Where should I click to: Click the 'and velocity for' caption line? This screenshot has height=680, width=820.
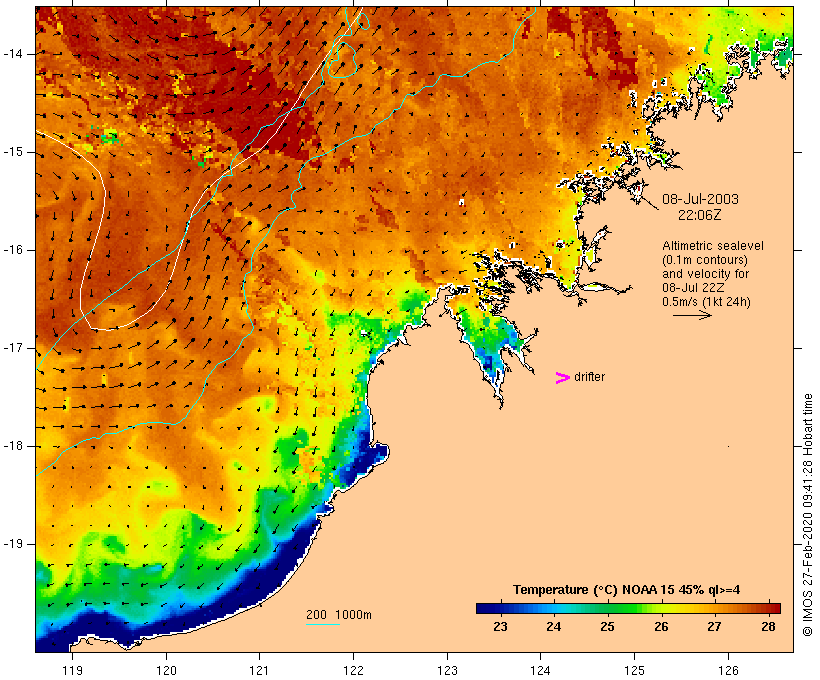[x=705, y=274]
